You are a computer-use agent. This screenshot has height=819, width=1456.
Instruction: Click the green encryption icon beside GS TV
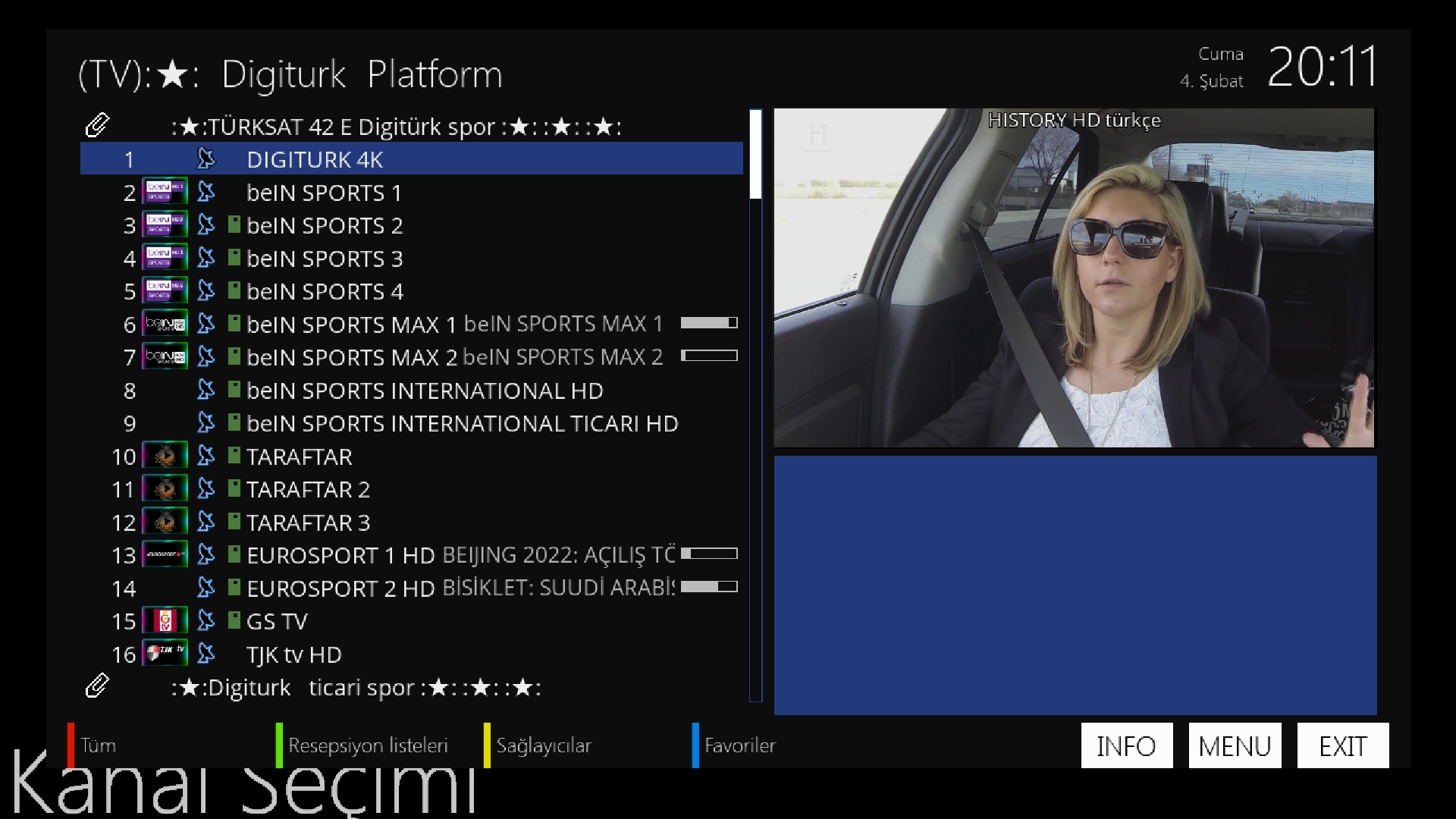(x=234, y=620)
